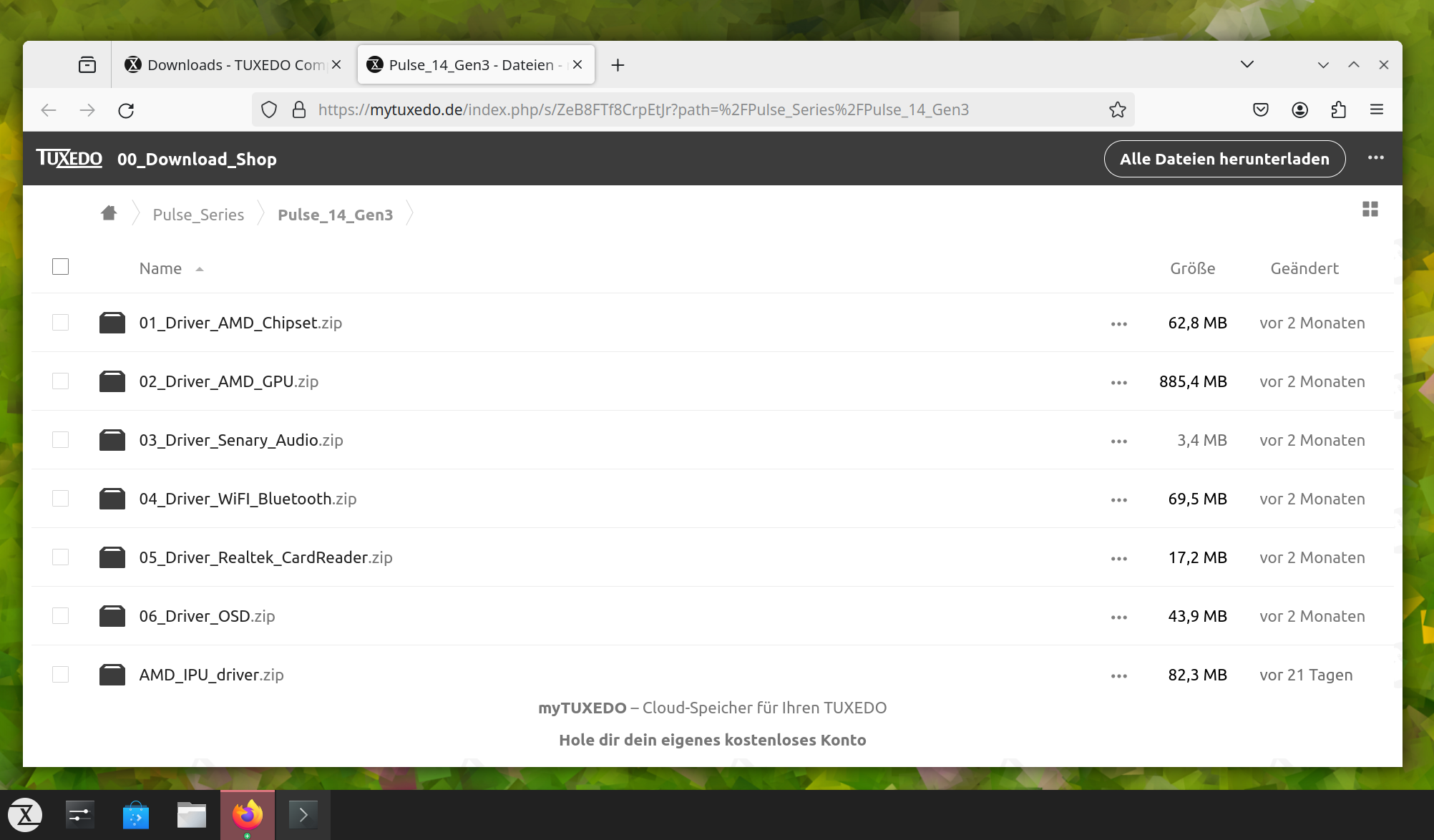The height and width of the screenshot is (840, 1434).
Task: Open more options for 06_Driver_OSD.zip
Action: [1119, 616]
